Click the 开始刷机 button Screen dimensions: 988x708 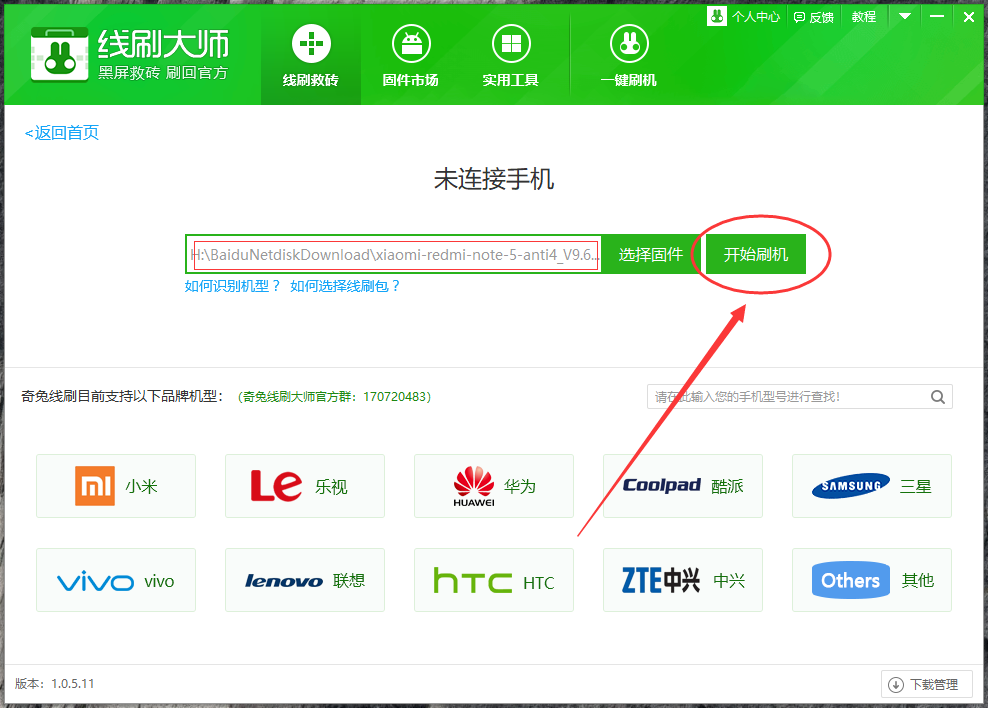pyautogui.click(x=755, y=254)
